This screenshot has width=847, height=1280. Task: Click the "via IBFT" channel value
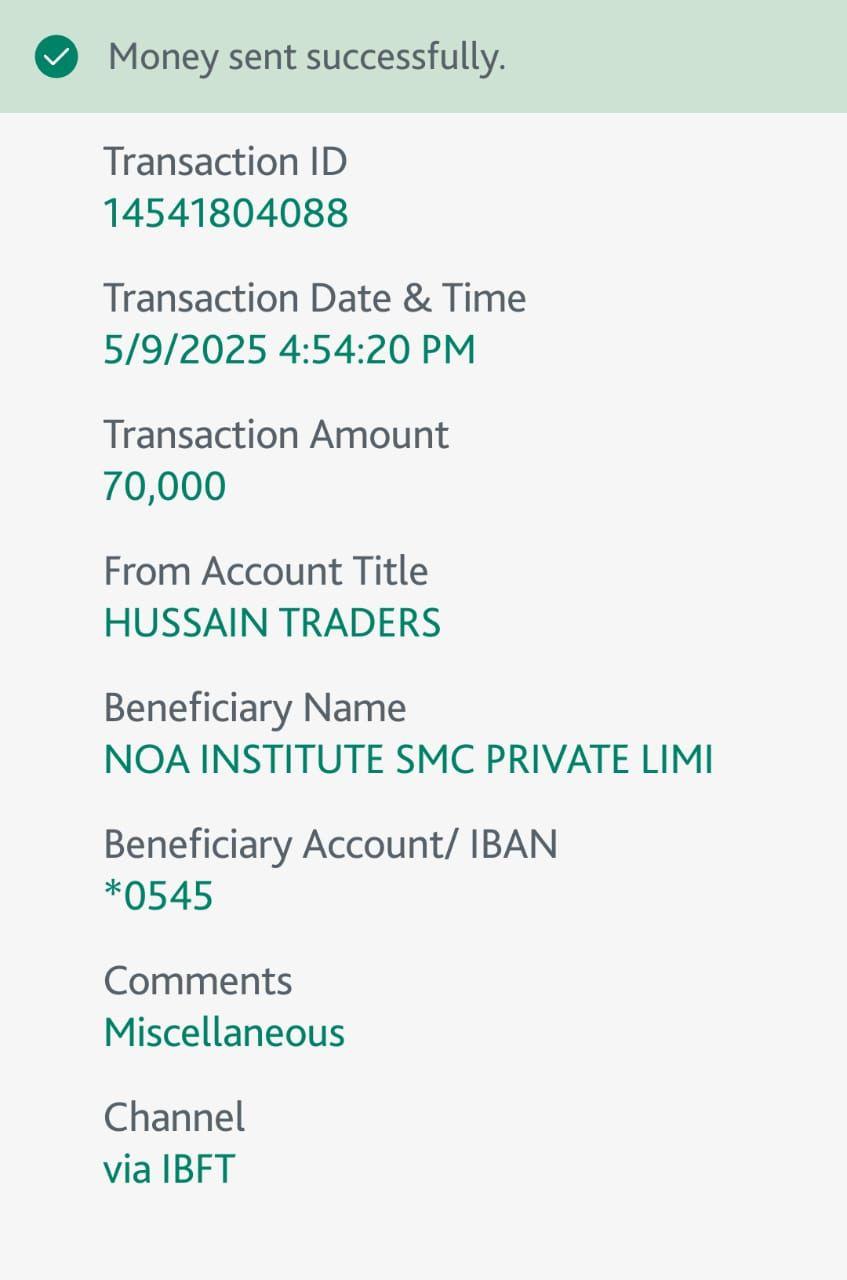(x=169, y=1169)
